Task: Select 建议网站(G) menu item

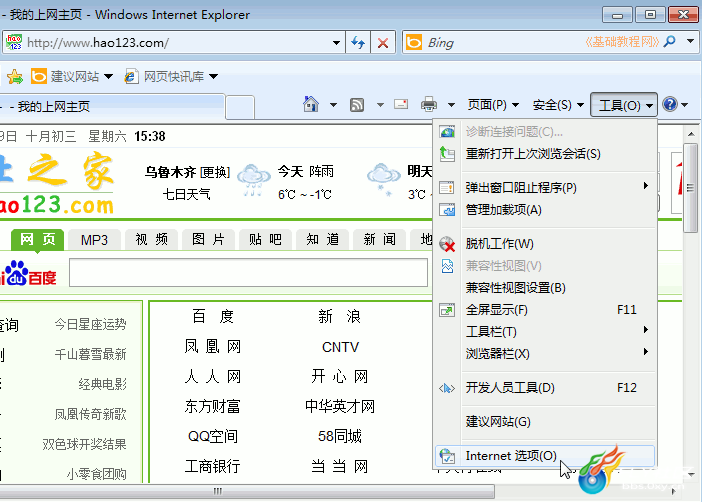Action: 544,421
